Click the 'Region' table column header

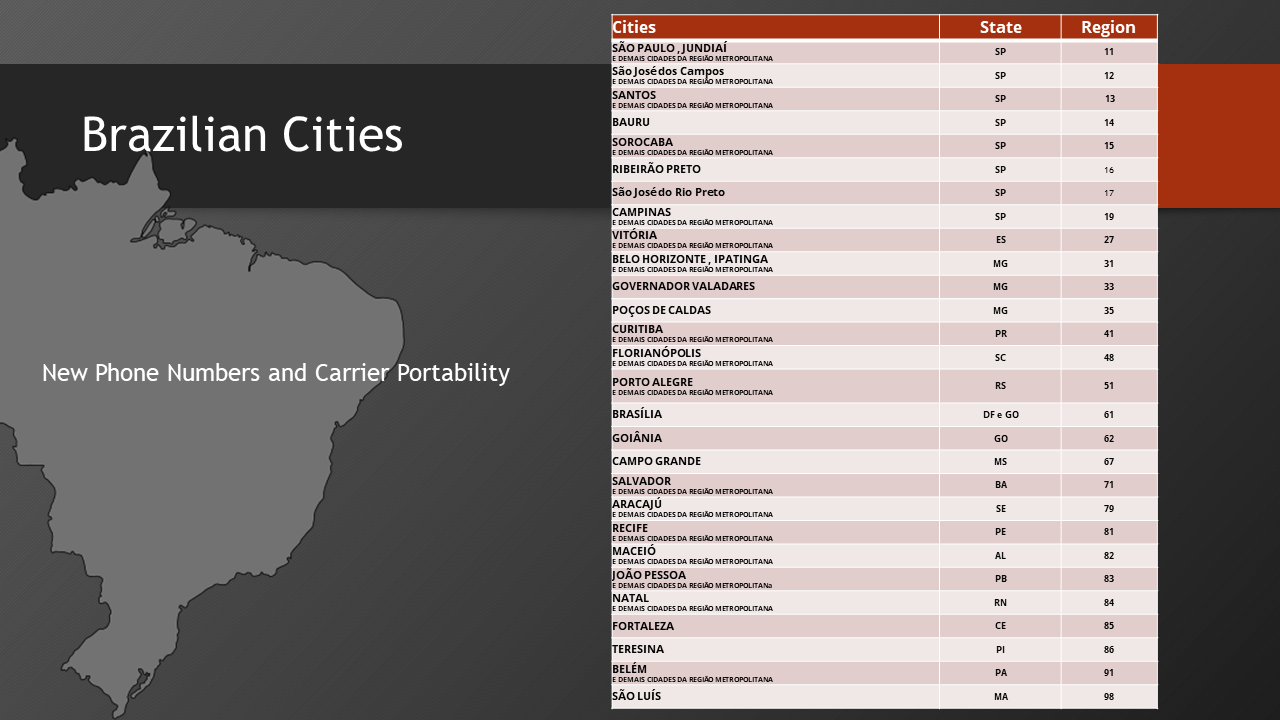tap(1108, 27)
